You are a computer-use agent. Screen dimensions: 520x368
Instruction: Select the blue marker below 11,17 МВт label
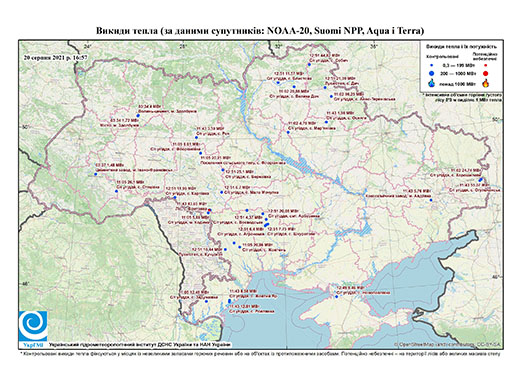[x=278, y=82]
